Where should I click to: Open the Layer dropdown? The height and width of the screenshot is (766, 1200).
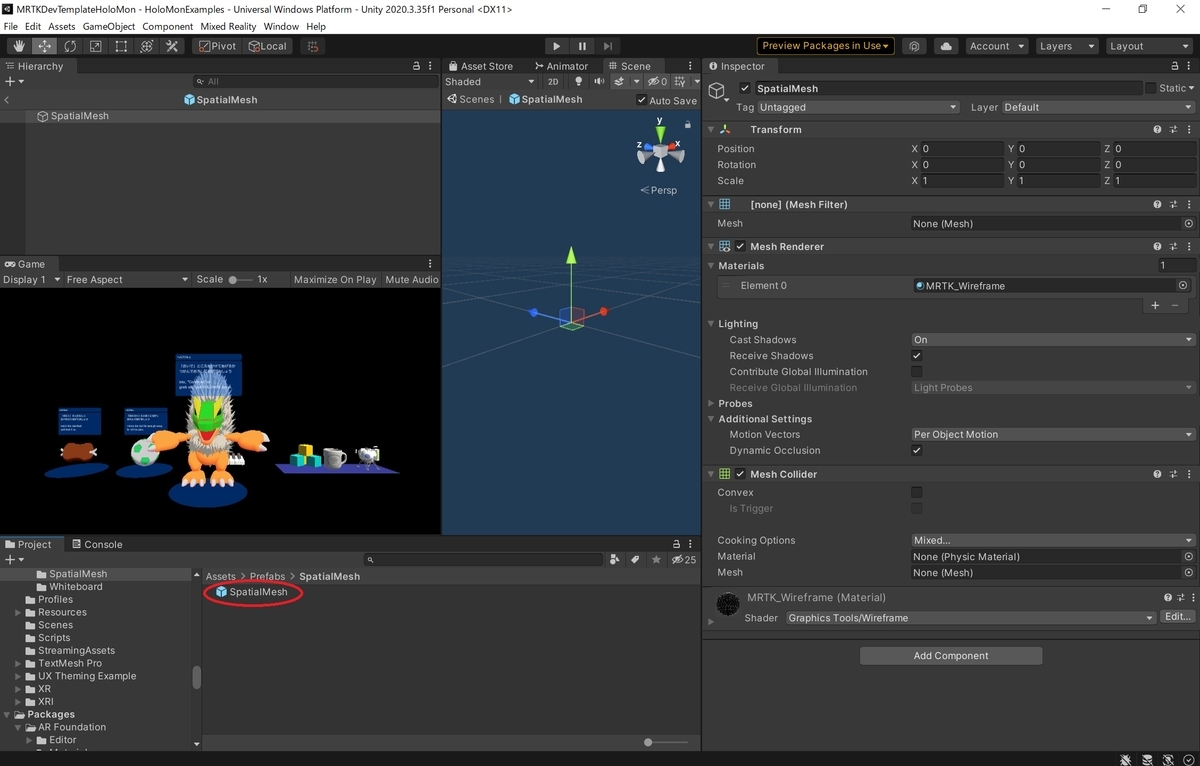1097,108
